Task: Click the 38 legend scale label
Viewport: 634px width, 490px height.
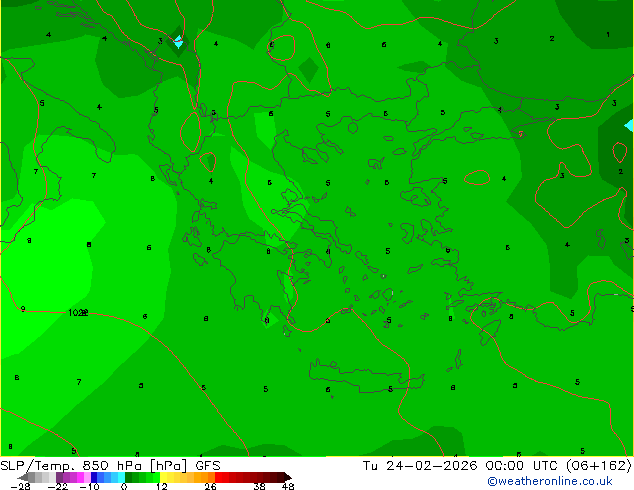Action: tap(259, 486)
